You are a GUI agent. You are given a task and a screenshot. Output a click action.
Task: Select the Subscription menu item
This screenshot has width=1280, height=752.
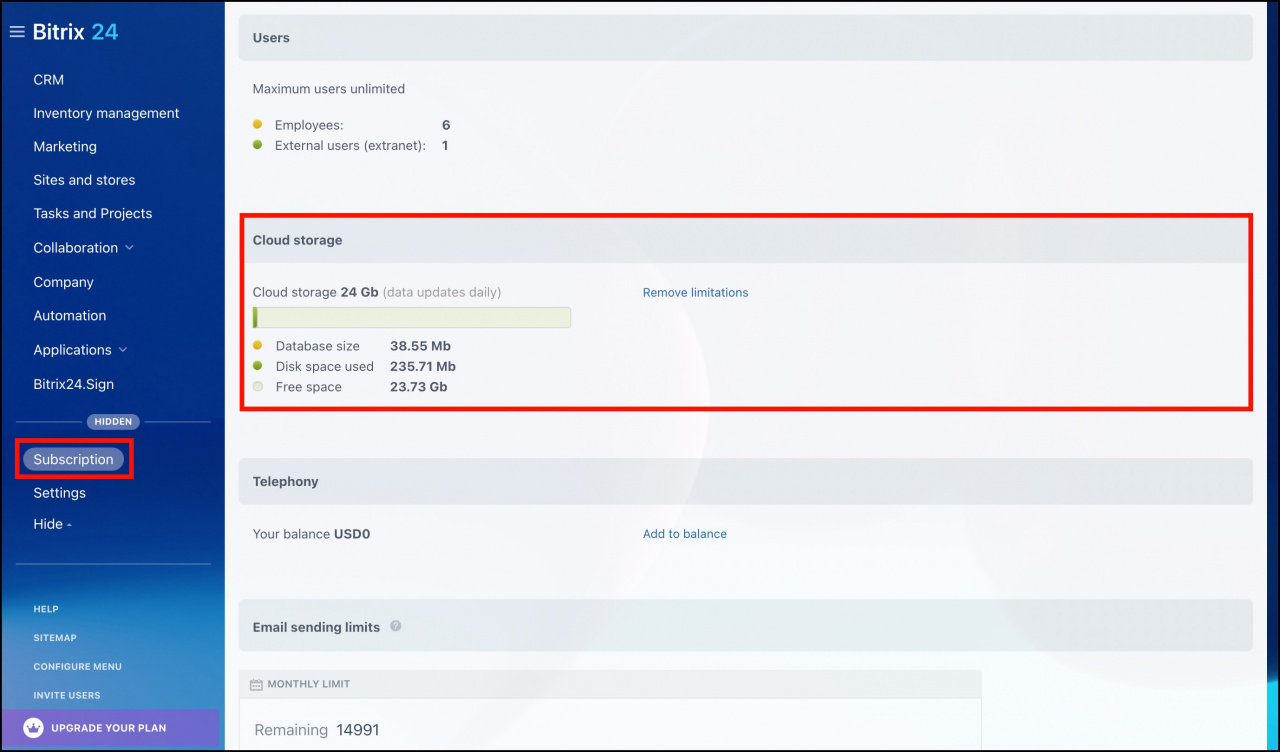coord(74,459)
